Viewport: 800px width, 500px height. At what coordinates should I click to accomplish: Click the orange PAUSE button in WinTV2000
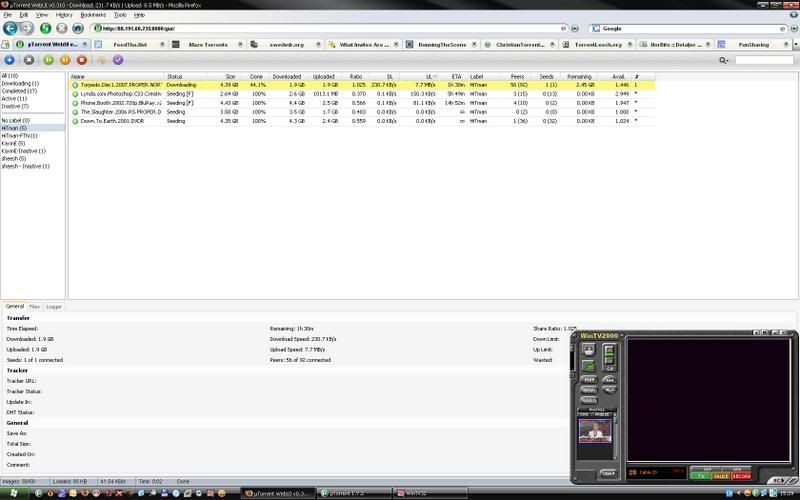[721, 476]
